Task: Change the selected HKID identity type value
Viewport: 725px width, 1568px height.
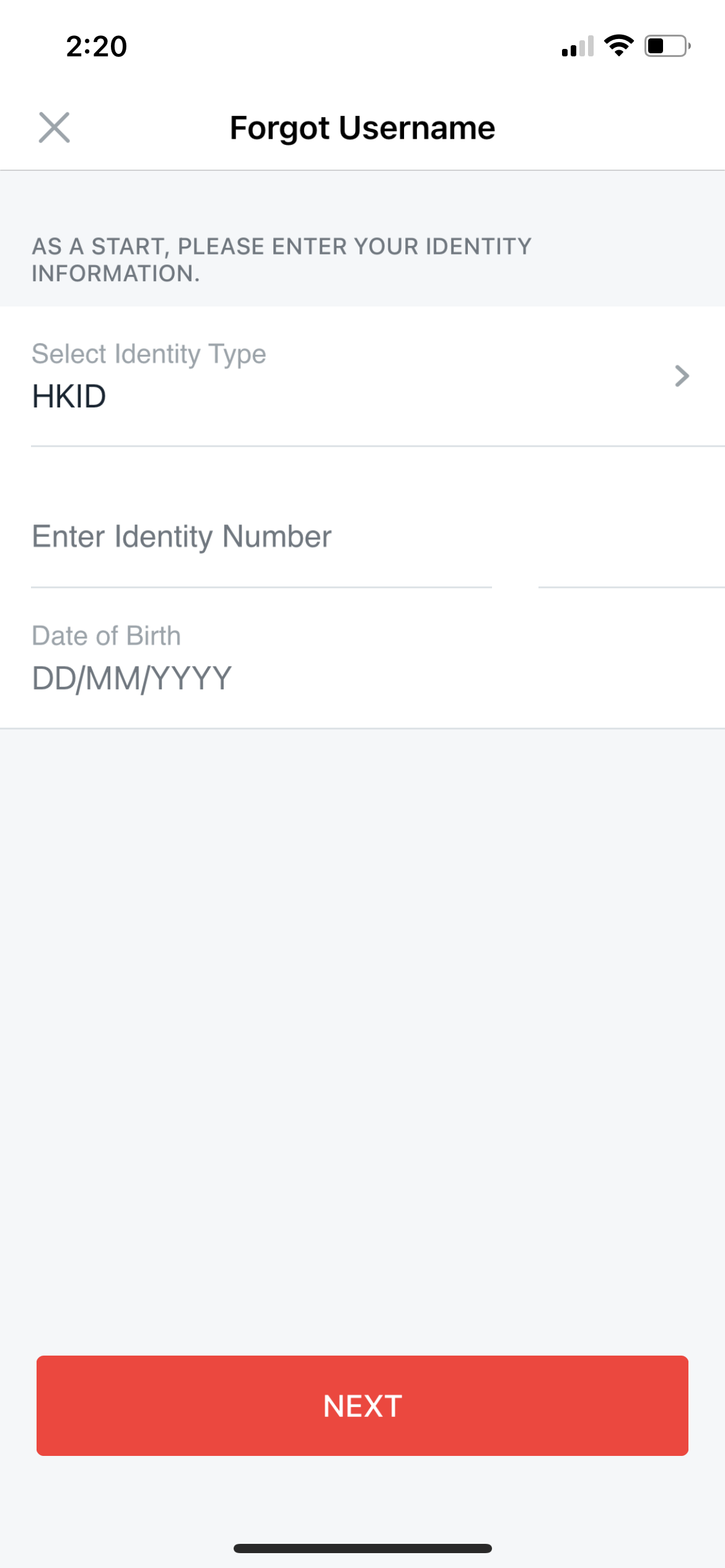Action: (69, 396)
